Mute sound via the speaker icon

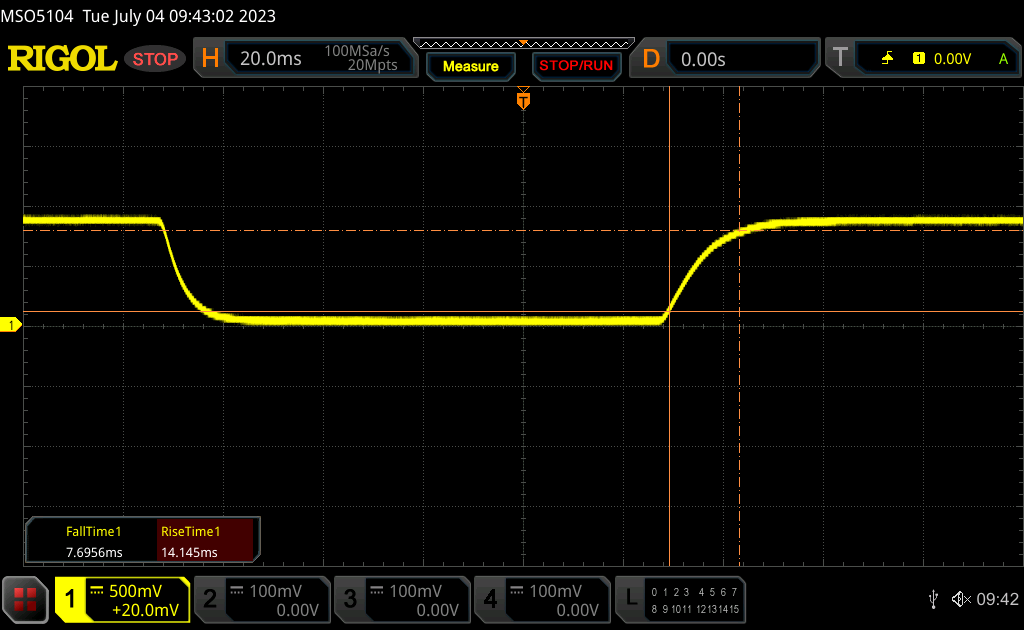pos(961,599)
